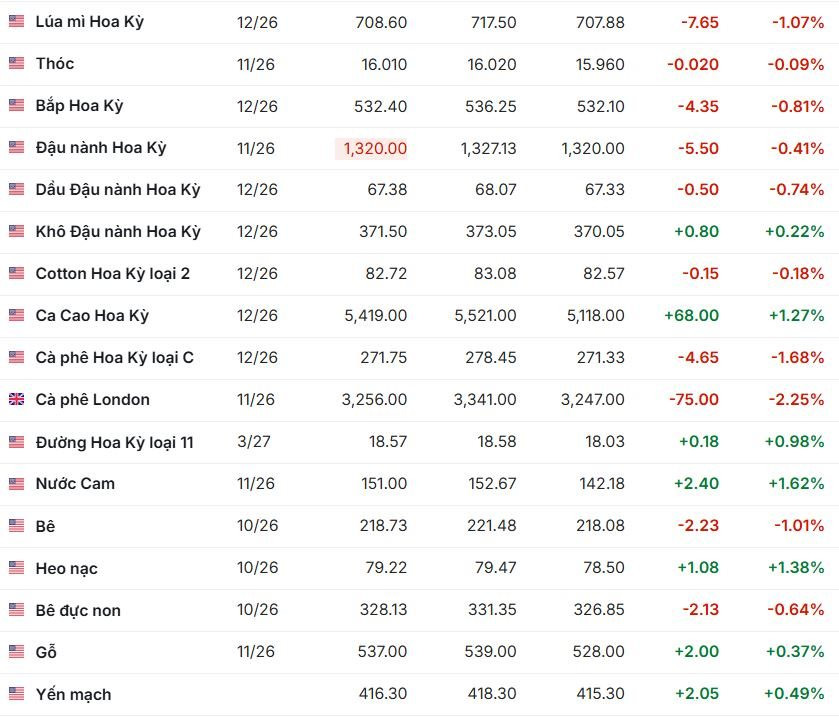The width and height of the screenshot is (839, 717).
Task: Open the Bê commodity link
Action: tap(45, 526)
